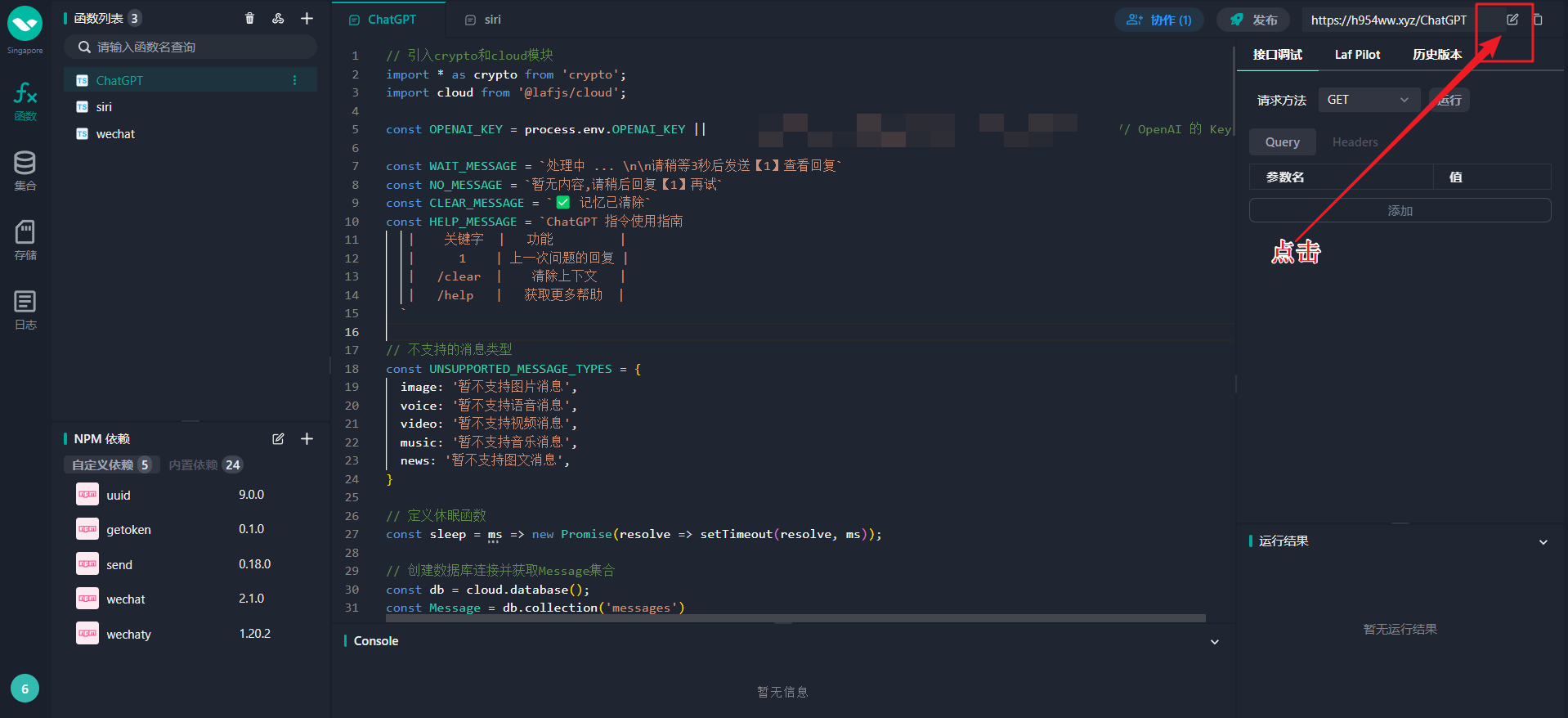
Task: Click the Console panel title
Action: (x=376, y=641)
